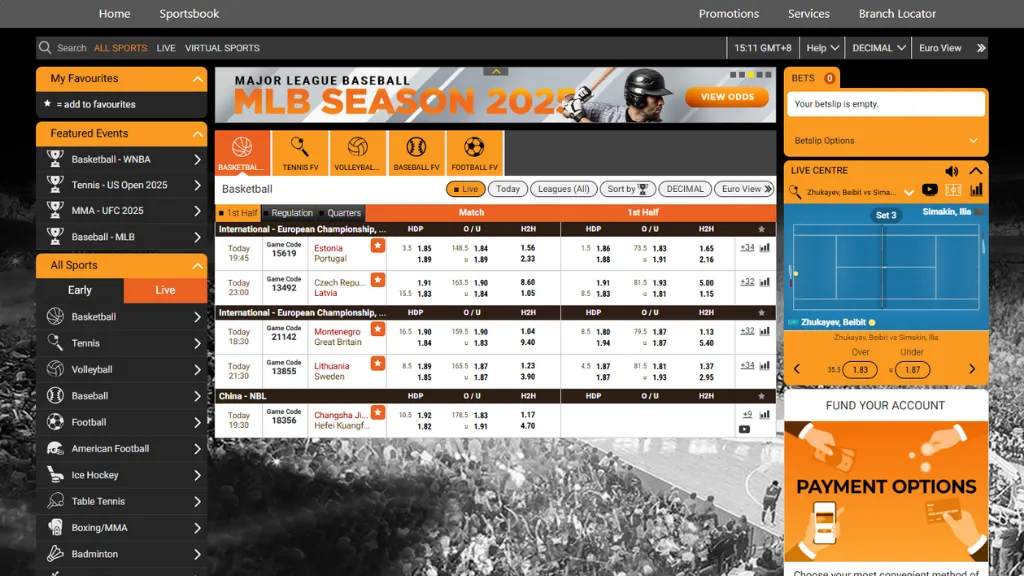Open Baseball - MLB featured event
The width and height of the screenshot is (1024, 576).
click(x=122, y=236)
